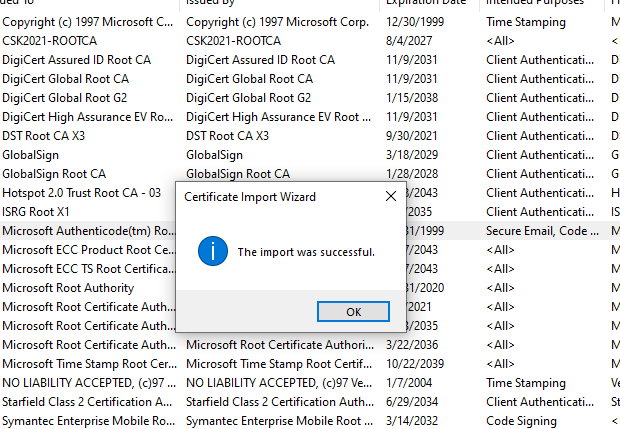Viewport: 620px width, 429px height.
Task: Select the ISRG Root X1 certificate
Action: click(36, 211)
